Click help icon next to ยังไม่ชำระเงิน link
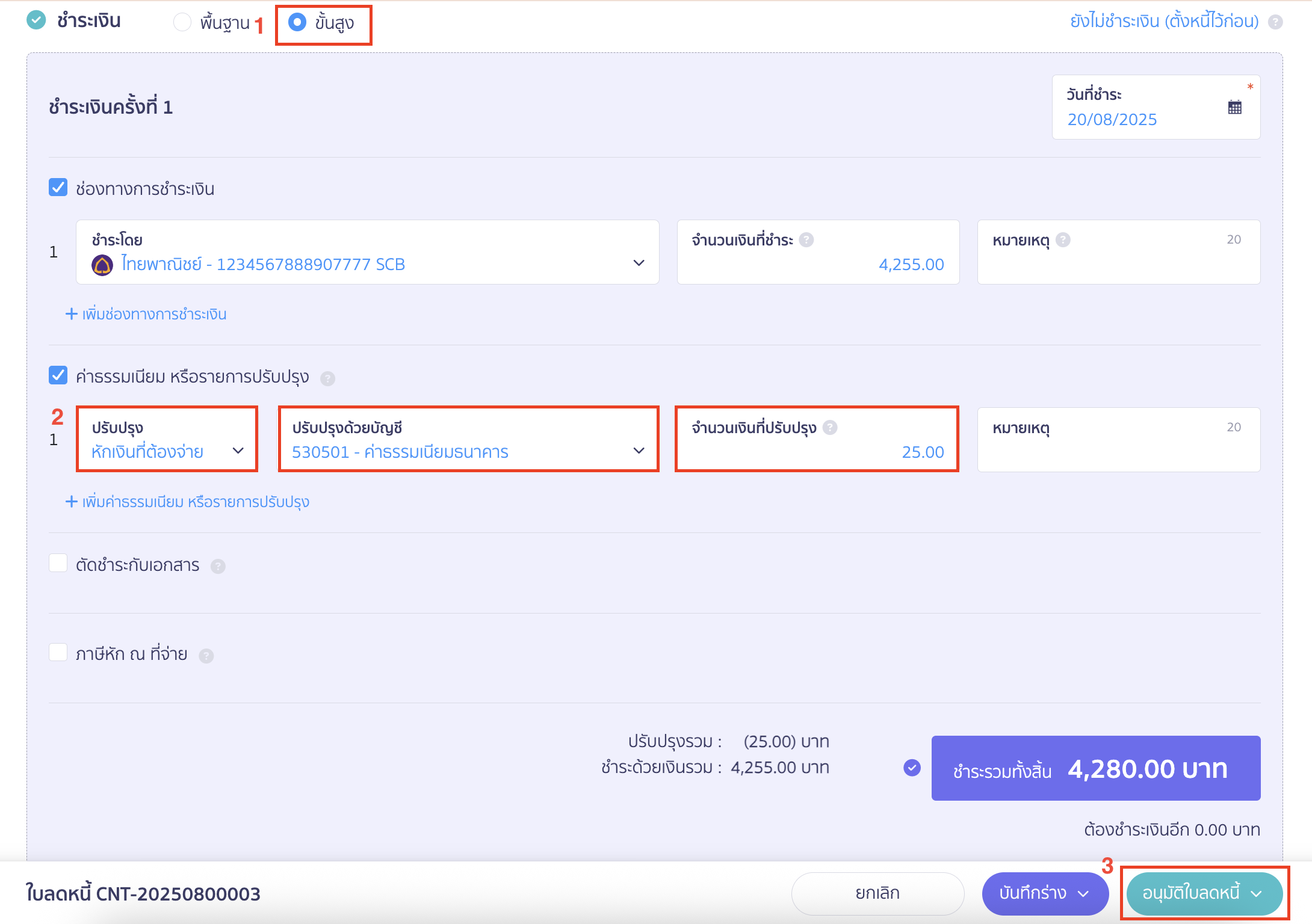 [x=1275, y=22]
